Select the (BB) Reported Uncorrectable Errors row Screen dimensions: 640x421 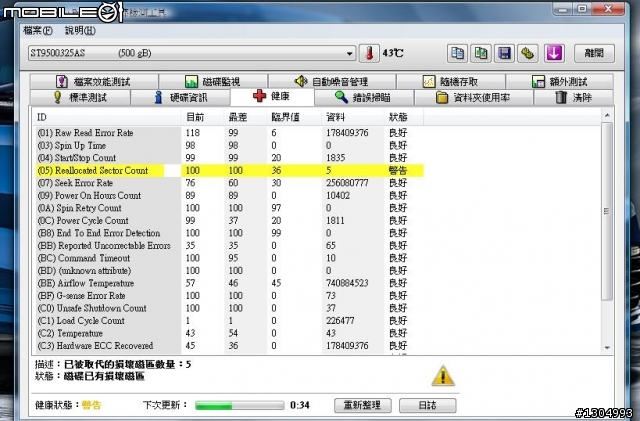tap(229, 246)
